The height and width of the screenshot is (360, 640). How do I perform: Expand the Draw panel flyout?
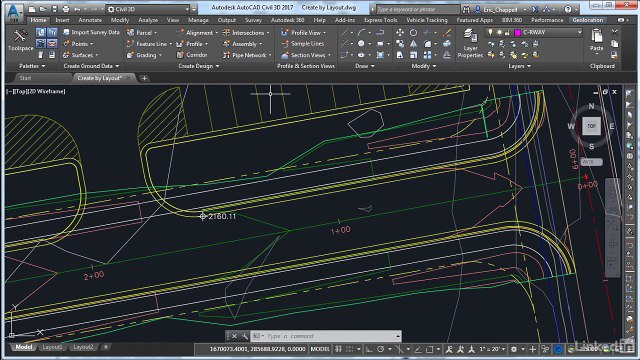[x=364, y=66]
